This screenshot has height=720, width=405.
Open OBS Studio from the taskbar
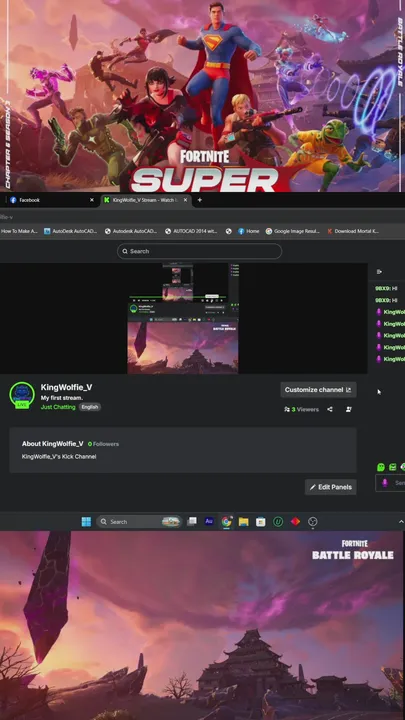point(313,522)
